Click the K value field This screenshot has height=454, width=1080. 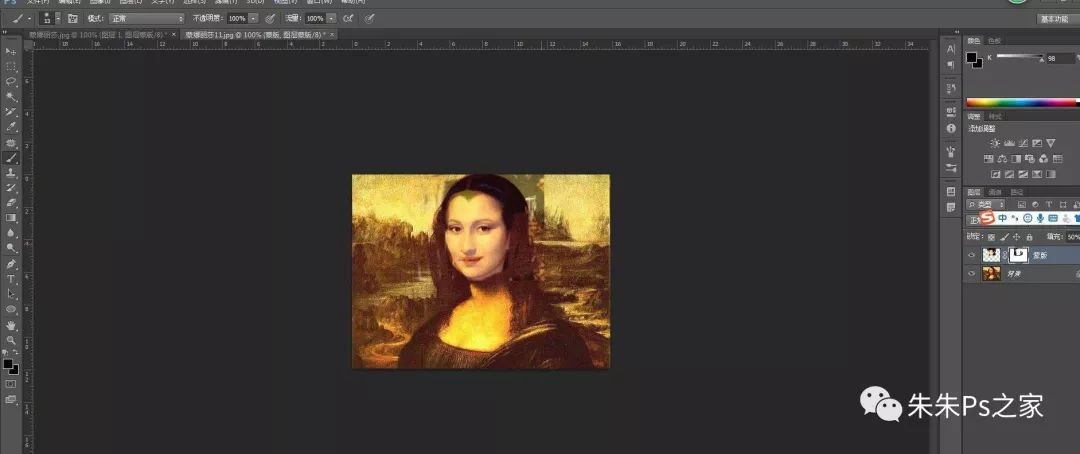[x=1059, y=59]
